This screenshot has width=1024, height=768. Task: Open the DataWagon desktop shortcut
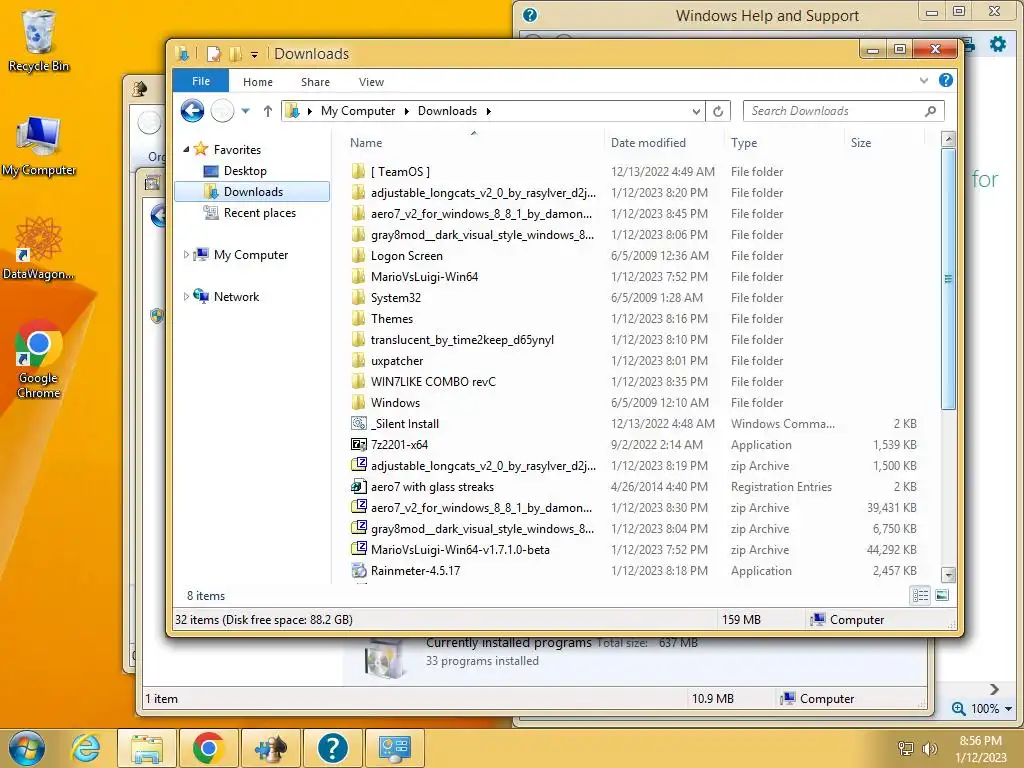point(38,249)
